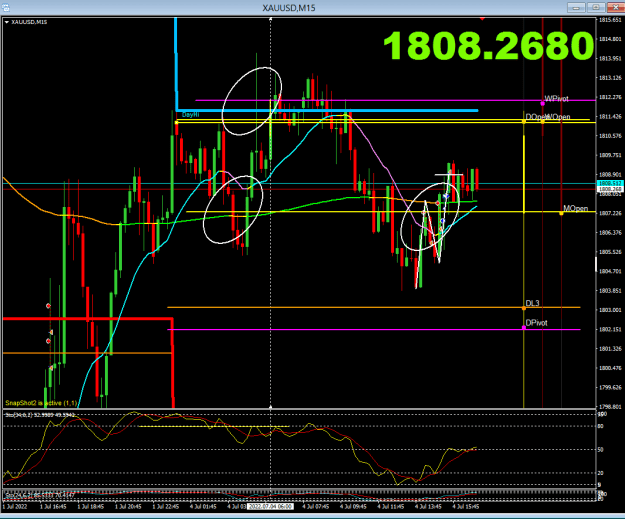
Task: Click the '4 Jul 15:45' time axis label
Action: [466, 507]
